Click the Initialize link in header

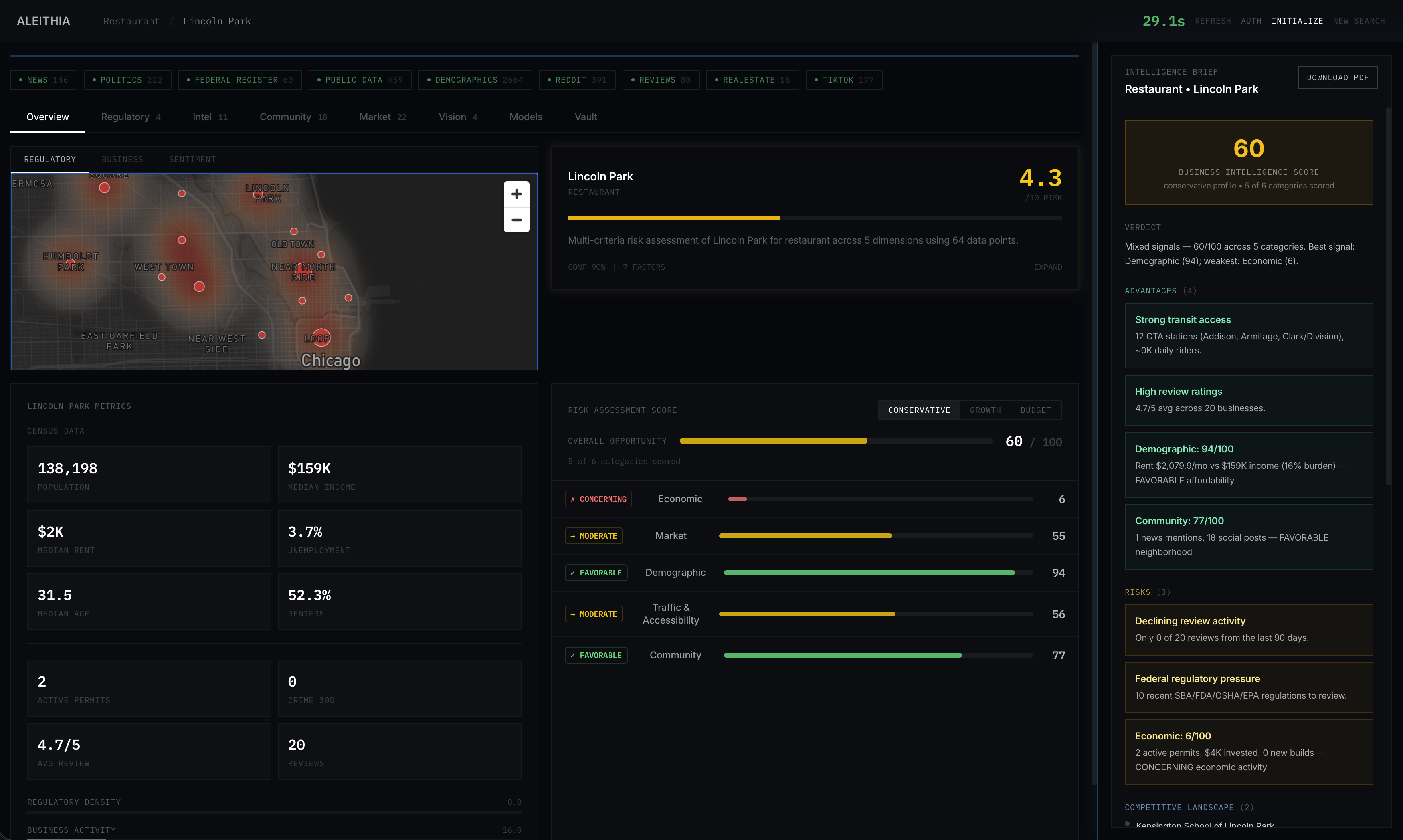(x=1296, y=21)
